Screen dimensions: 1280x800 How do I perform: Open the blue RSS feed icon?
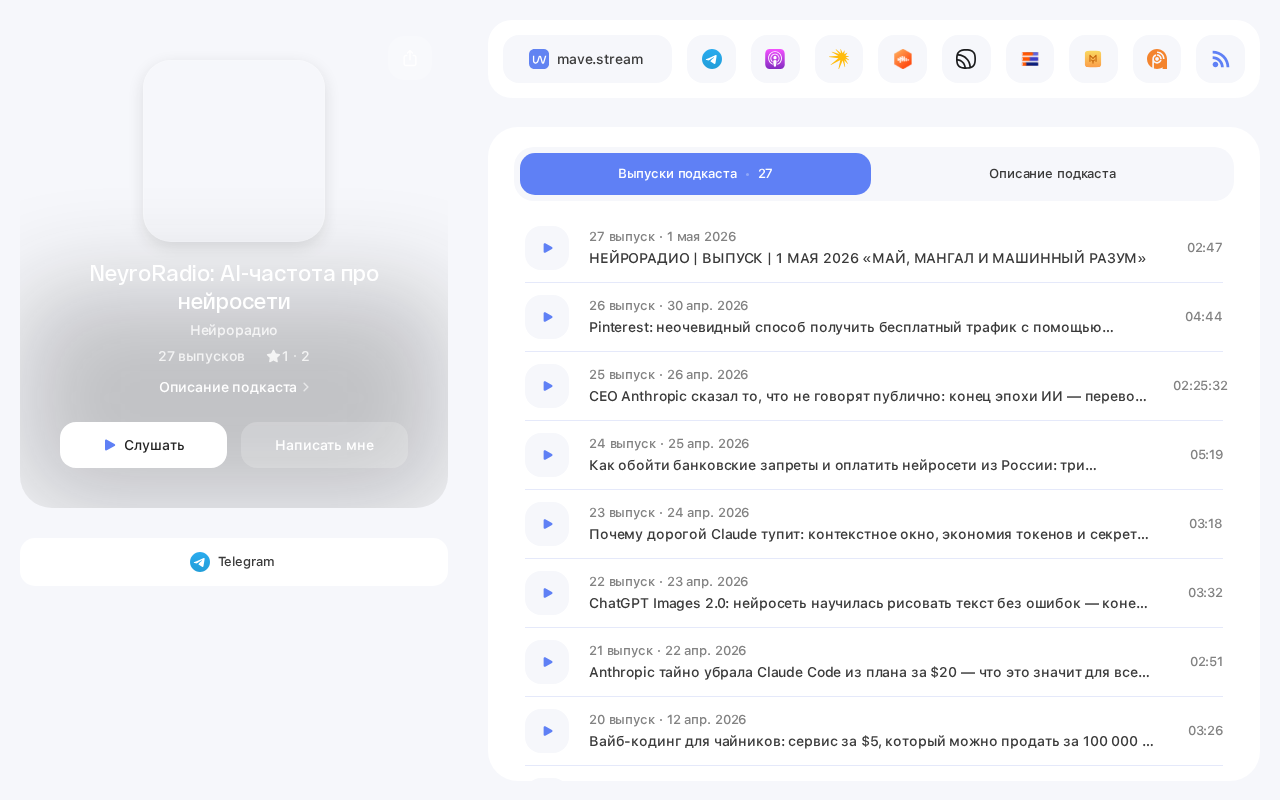click(1221, 59)
